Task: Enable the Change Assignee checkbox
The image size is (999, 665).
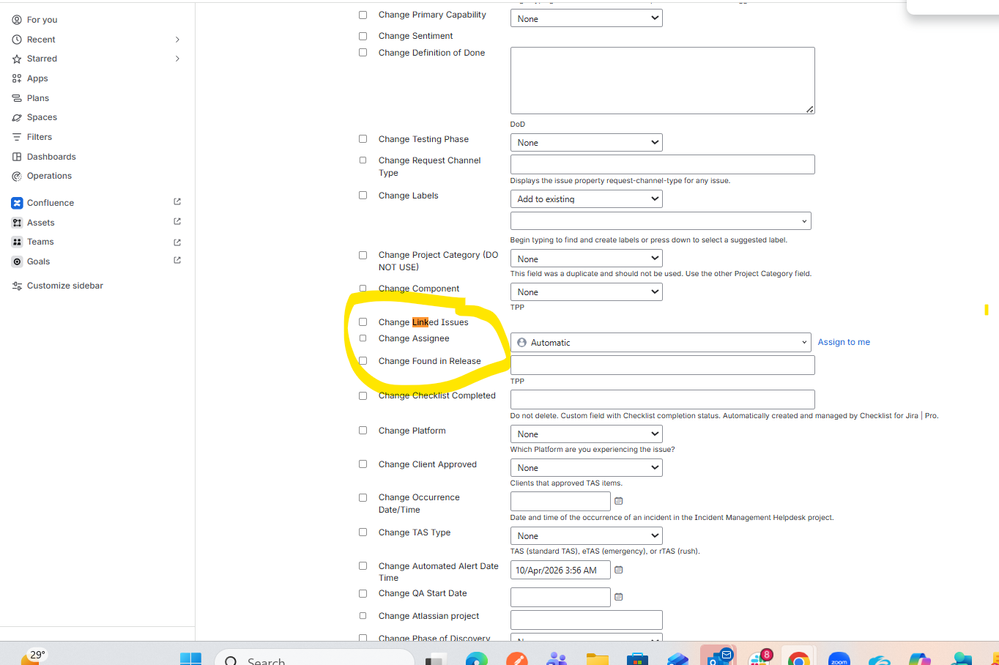Action: tap(363, 338)
